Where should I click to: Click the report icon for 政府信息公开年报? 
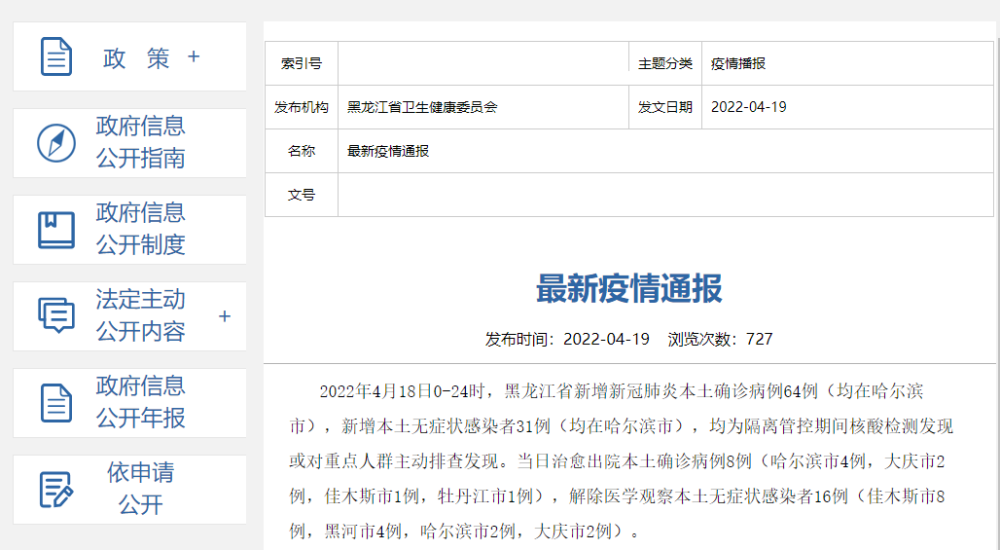pyautogui.click(x=56, y=402)
